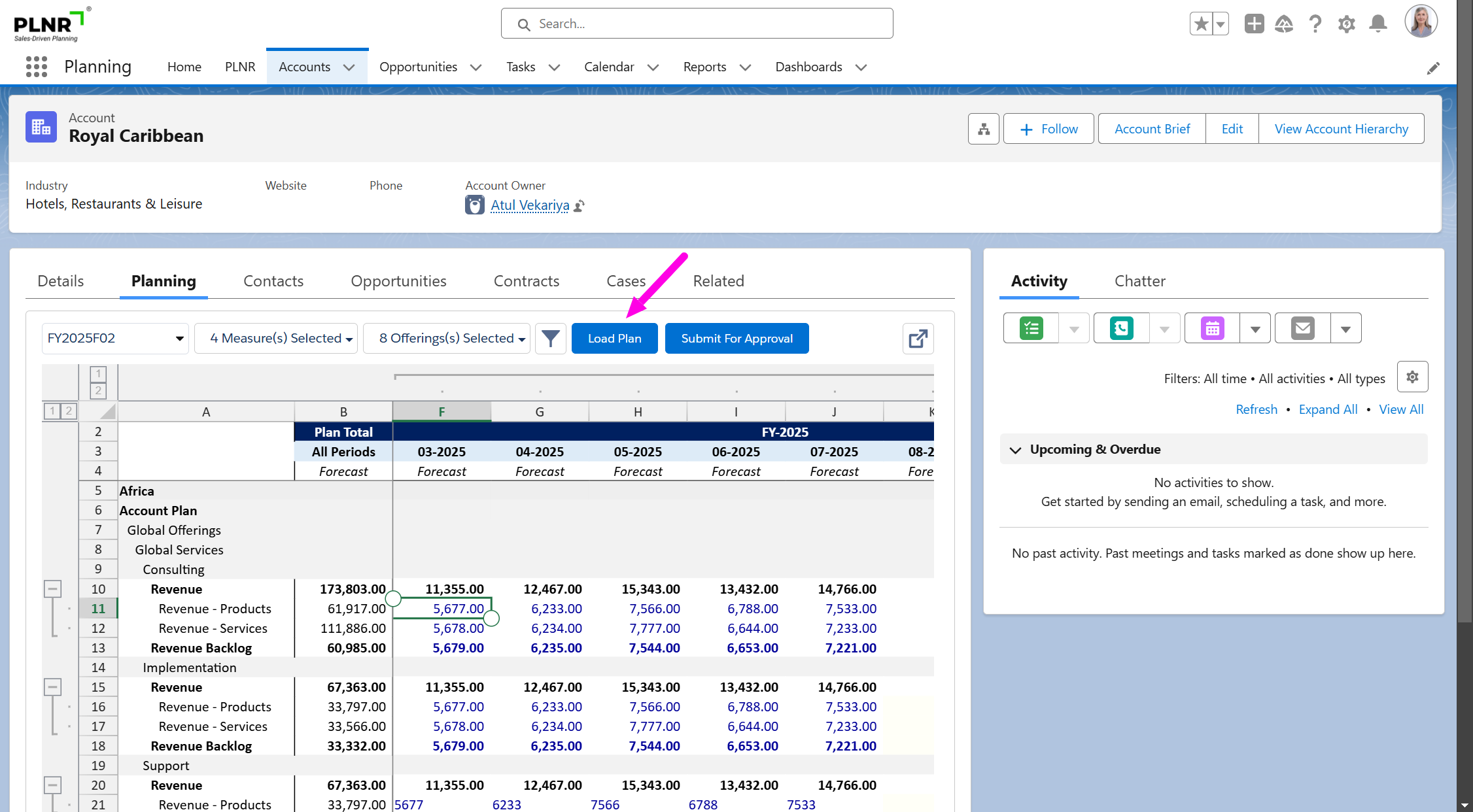Screen dimensions: 1473x812
Task: Click the Log a Call icon
Action: [1121, 328]
